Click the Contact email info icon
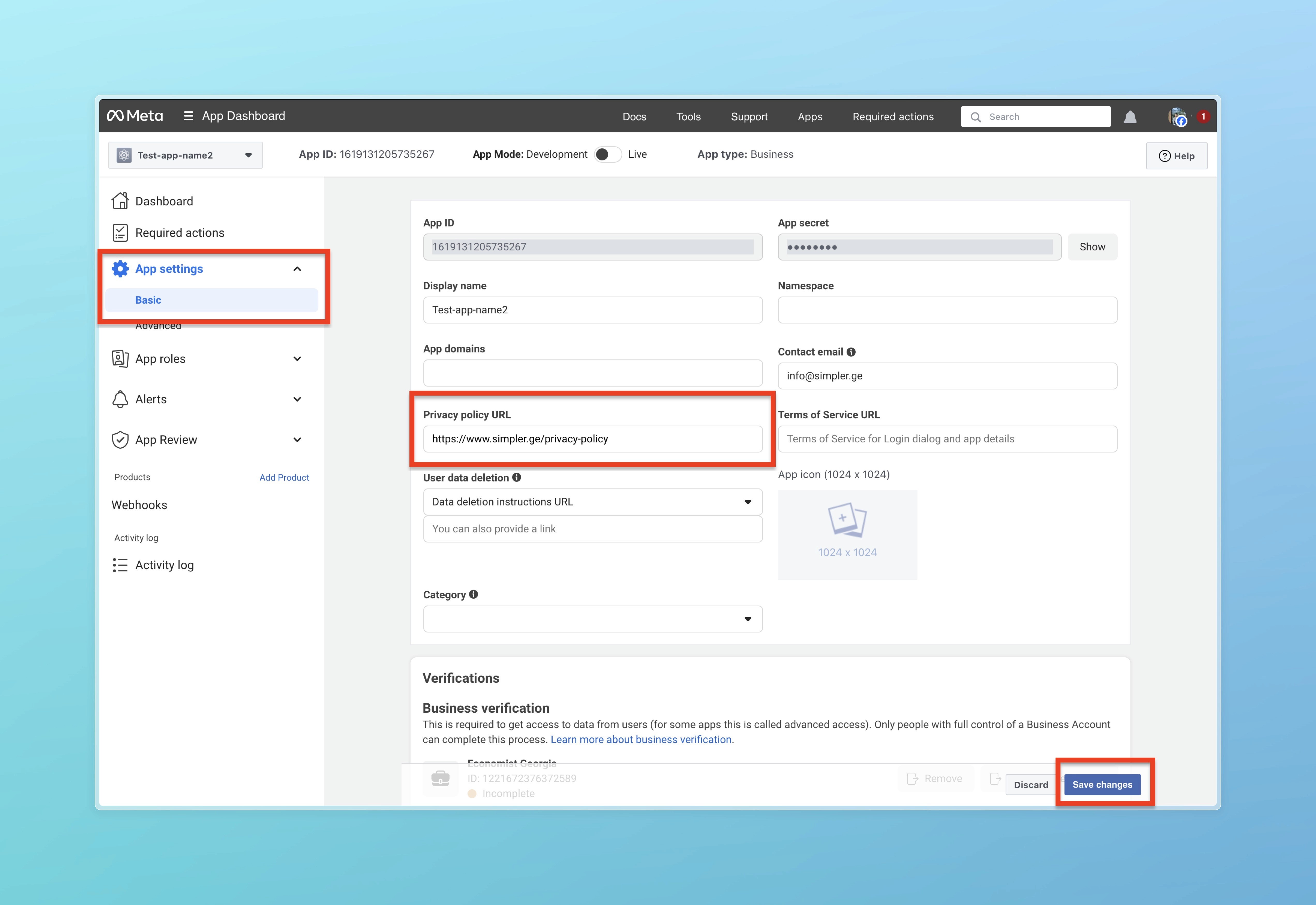The width and height of the screenshot is (1316, 905). point(851,352)
